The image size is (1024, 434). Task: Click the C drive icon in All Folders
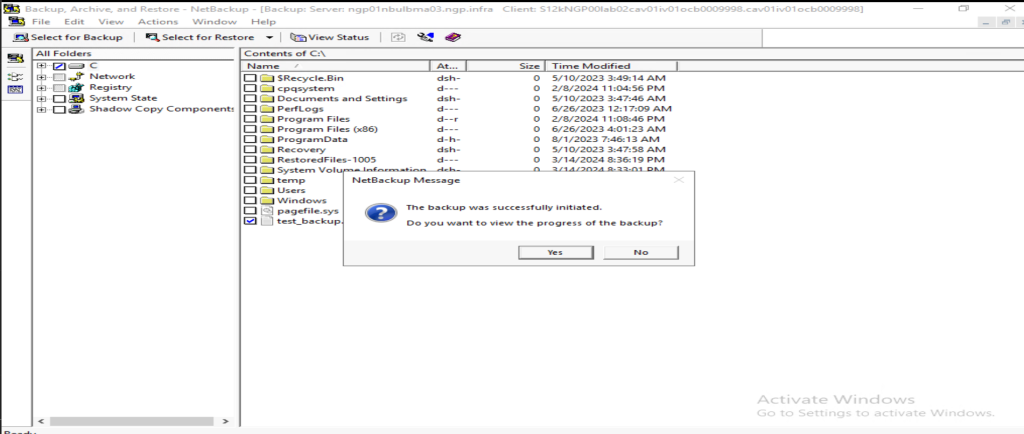click(76, 66)
